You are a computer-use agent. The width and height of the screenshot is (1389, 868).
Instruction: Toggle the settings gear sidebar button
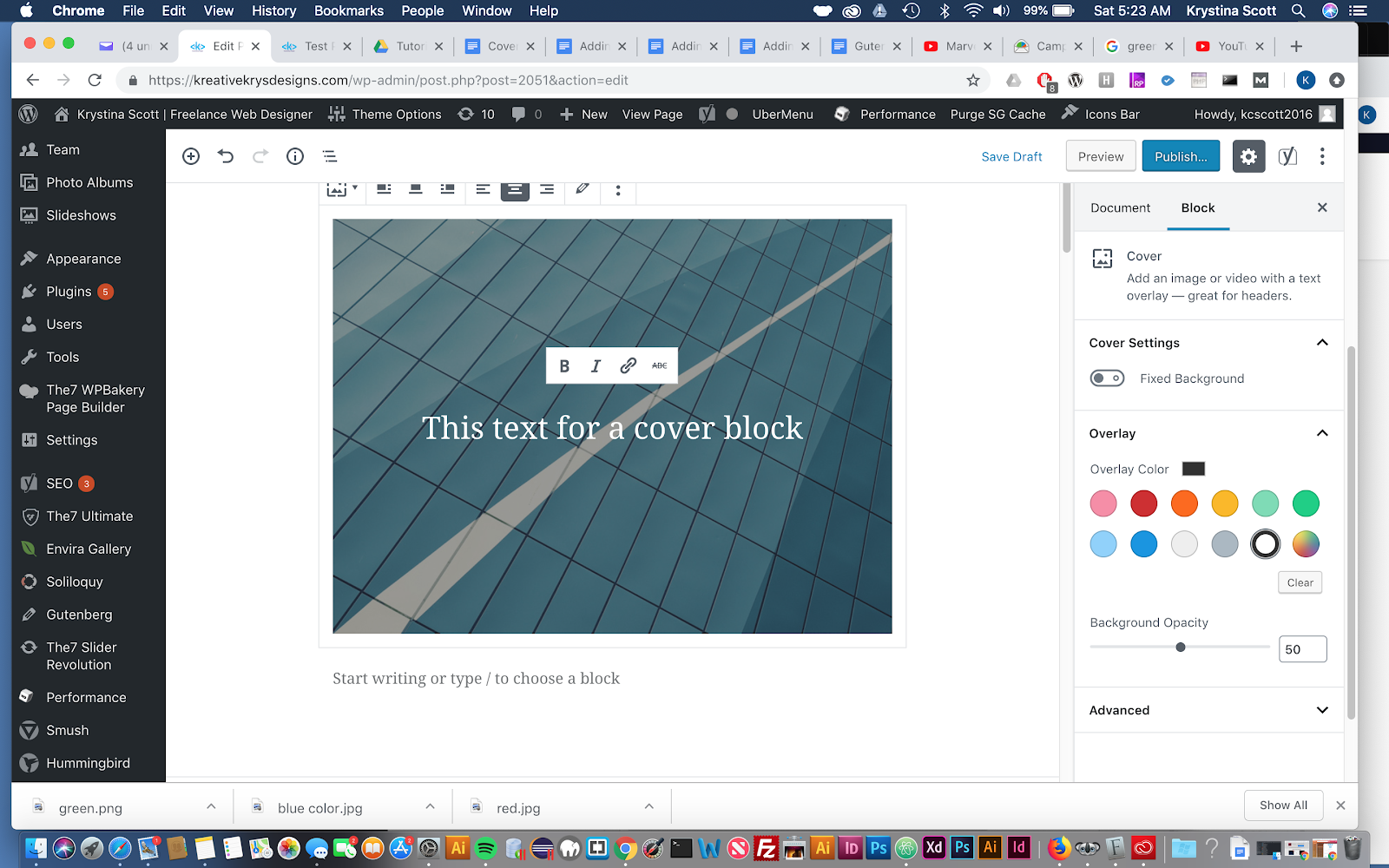1248,156
